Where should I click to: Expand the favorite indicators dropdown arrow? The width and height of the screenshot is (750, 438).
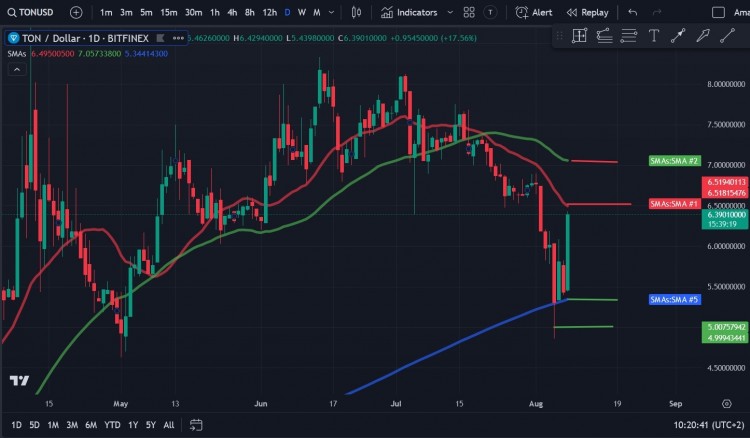450,12
